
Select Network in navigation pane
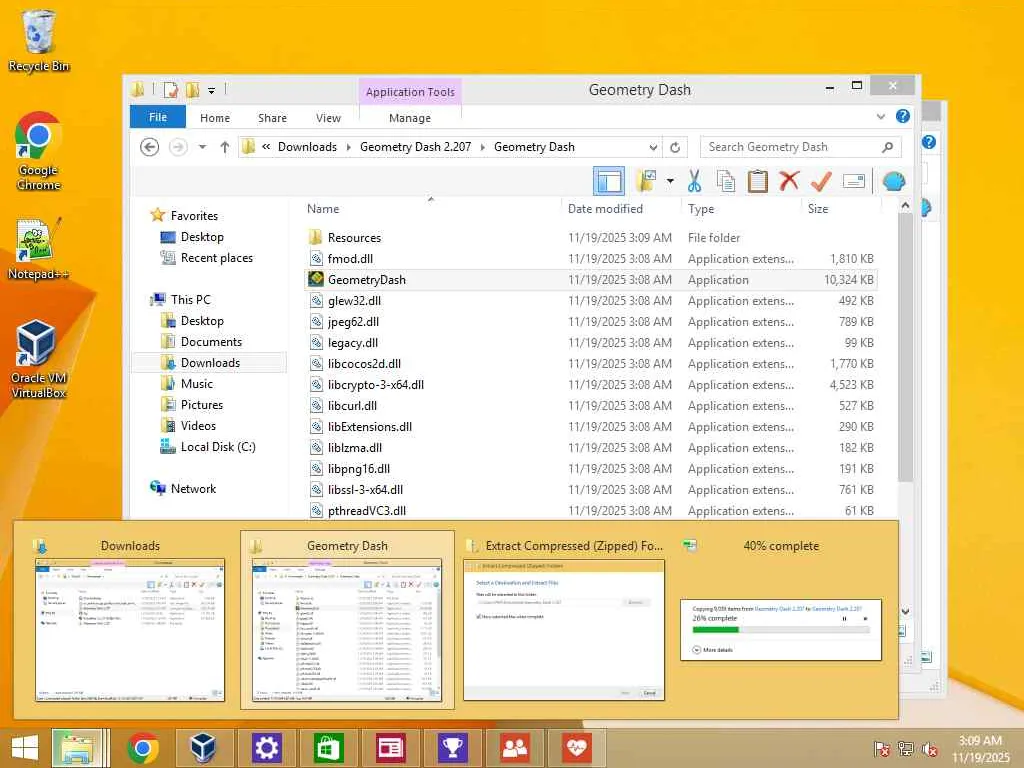[193, 488]
